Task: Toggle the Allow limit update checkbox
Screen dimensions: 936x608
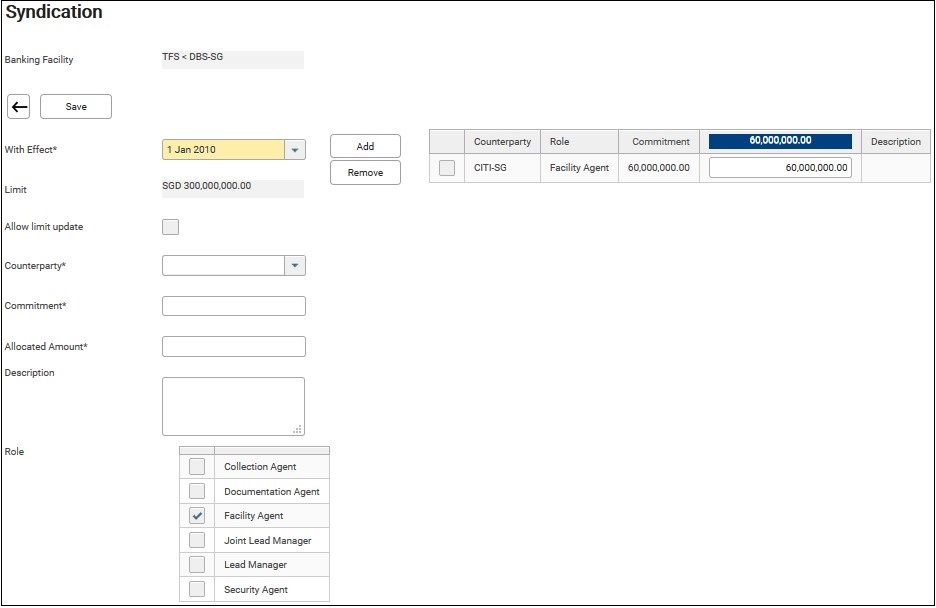Action: [x=171, y=227]
